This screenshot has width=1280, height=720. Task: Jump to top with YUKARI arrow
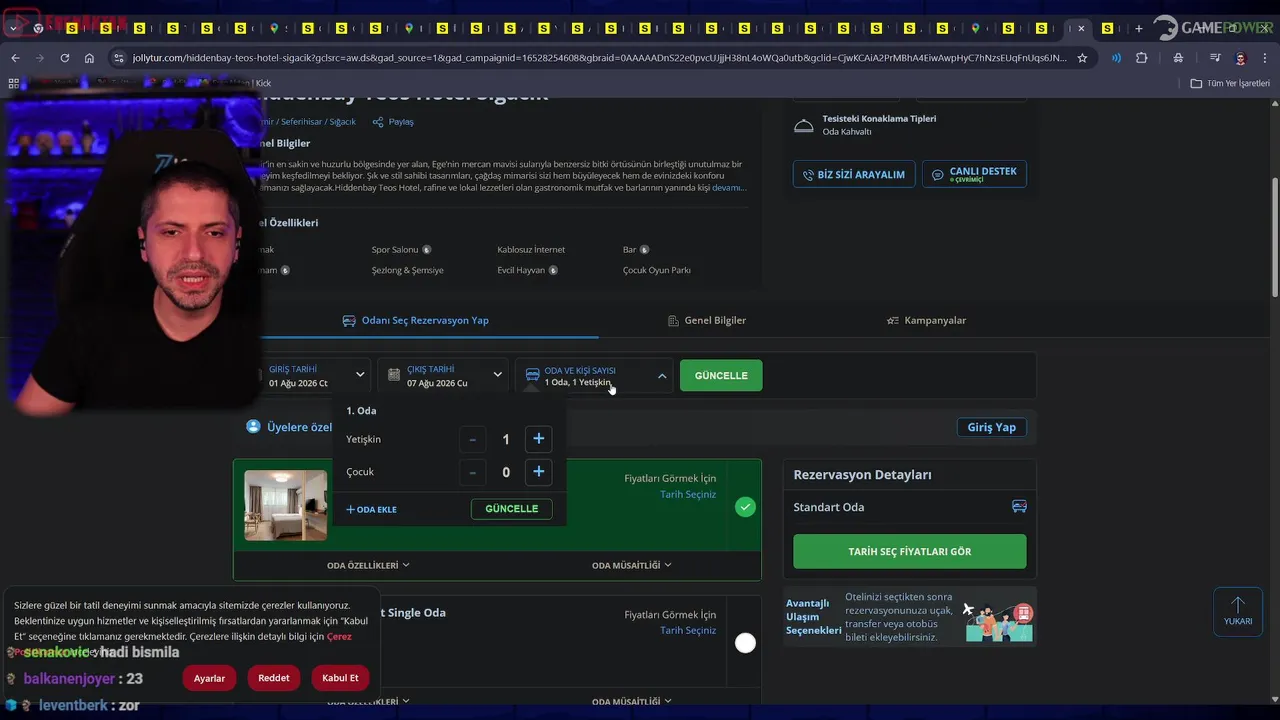[1238, 611]
